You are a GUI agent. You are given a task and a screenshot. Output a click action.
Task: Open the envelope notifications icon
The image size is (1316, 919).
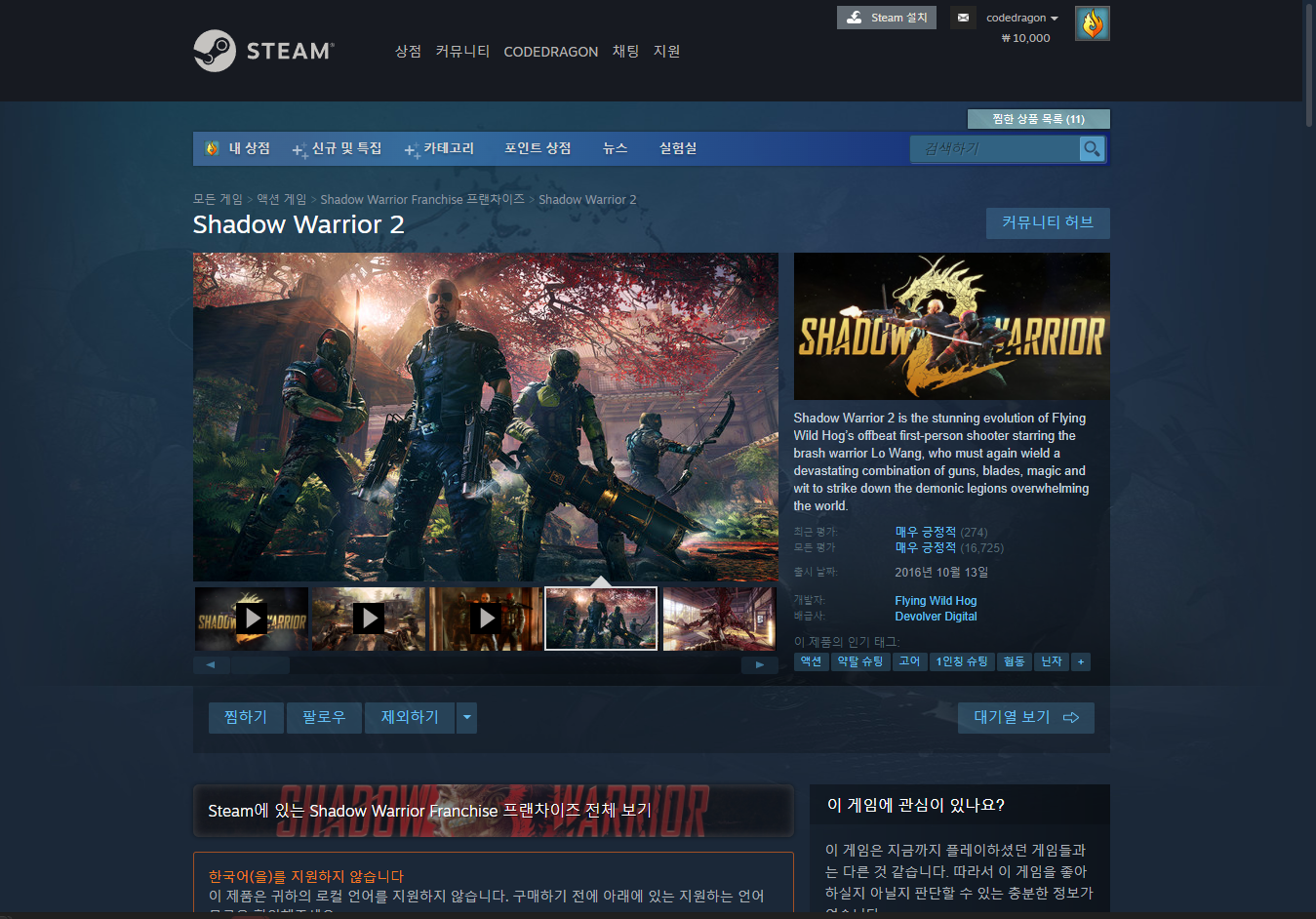[963, 18]
